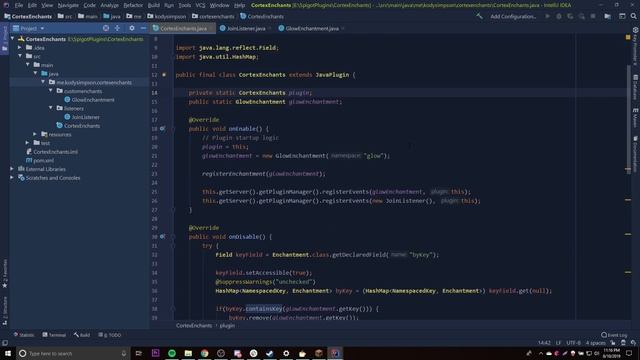
Task: Click the Spotify taskbar icon
Action: pyautogui.click(x=172, y=353)
